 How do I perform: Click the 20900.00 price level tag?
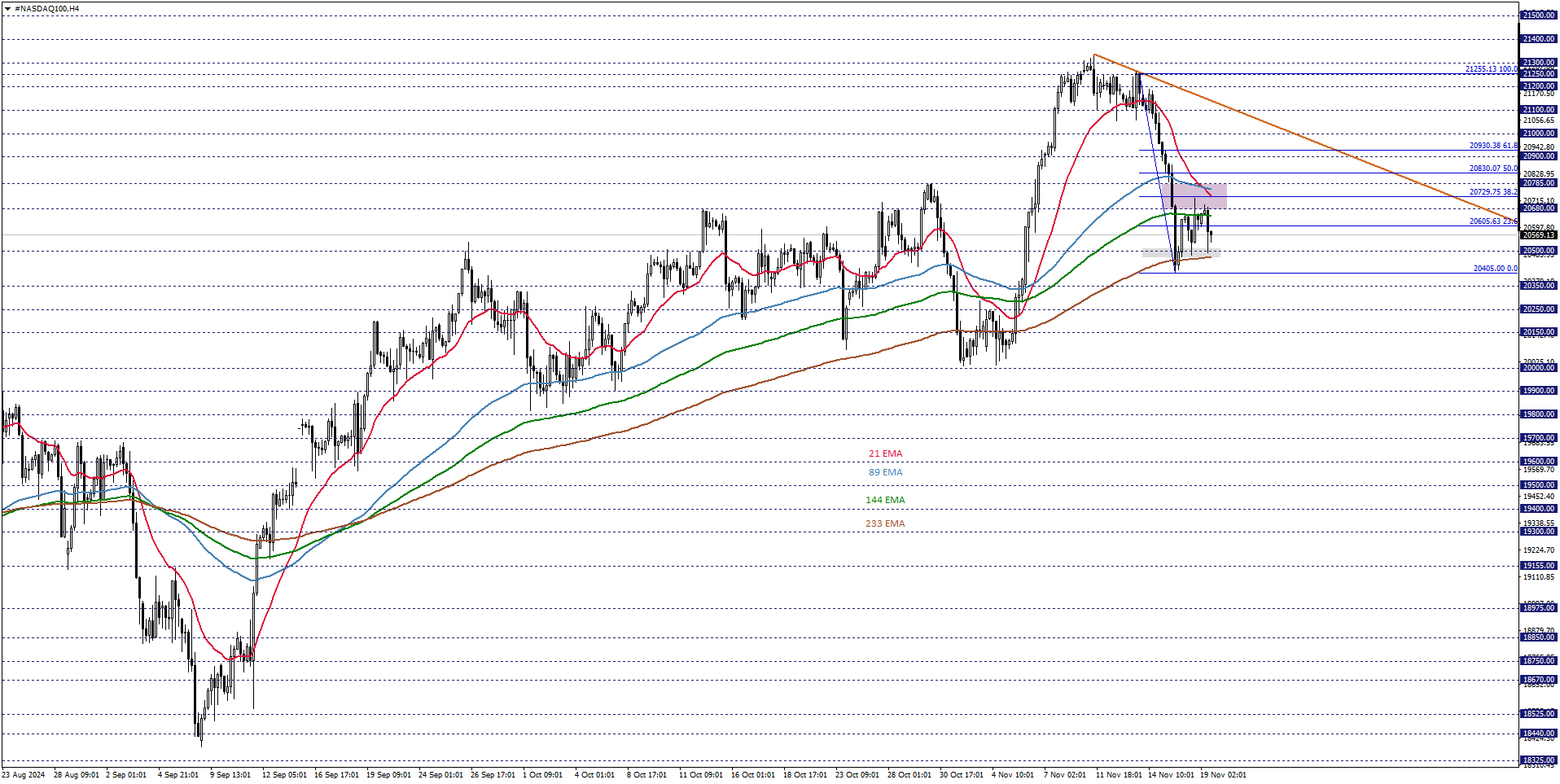[1539, 156]
